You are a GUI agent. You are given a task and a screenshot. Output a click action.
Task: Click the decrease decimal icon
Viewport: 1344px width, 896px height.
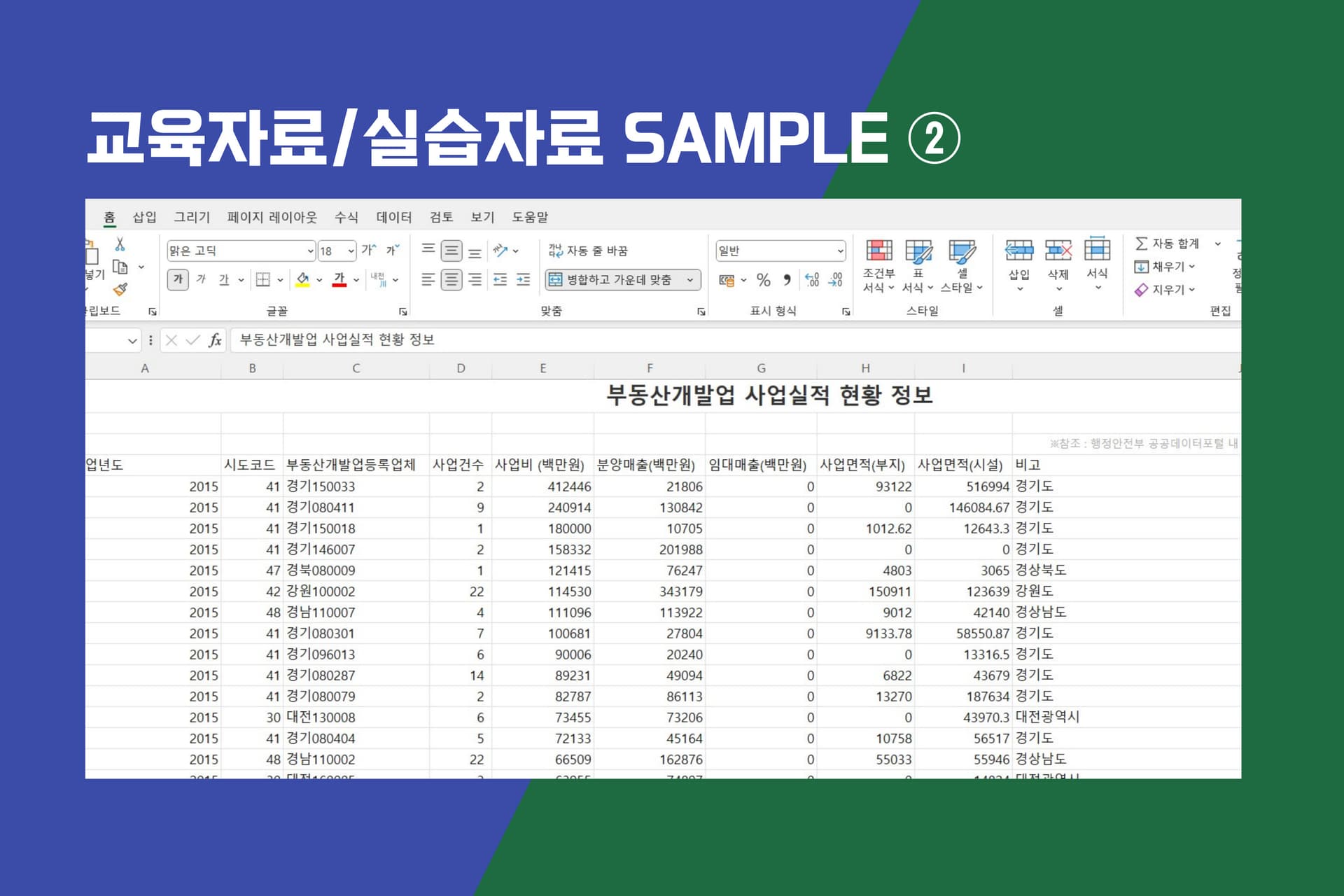pyautogui.click(x=836, y=280)
